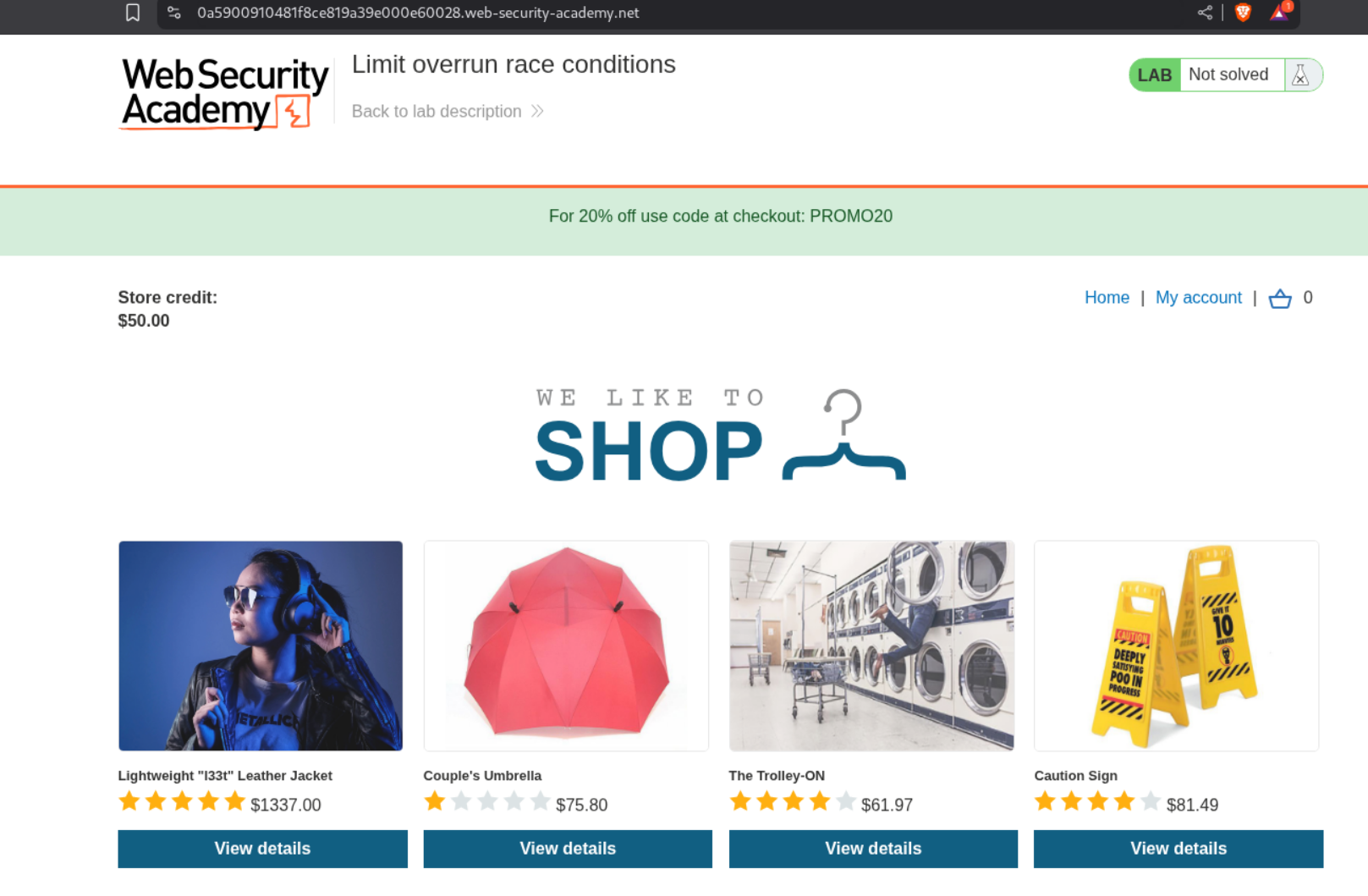Click the laundromat Trolley-ON product image
The height and width of the screenshot is (896, 1368).
[x=871, y=646]
